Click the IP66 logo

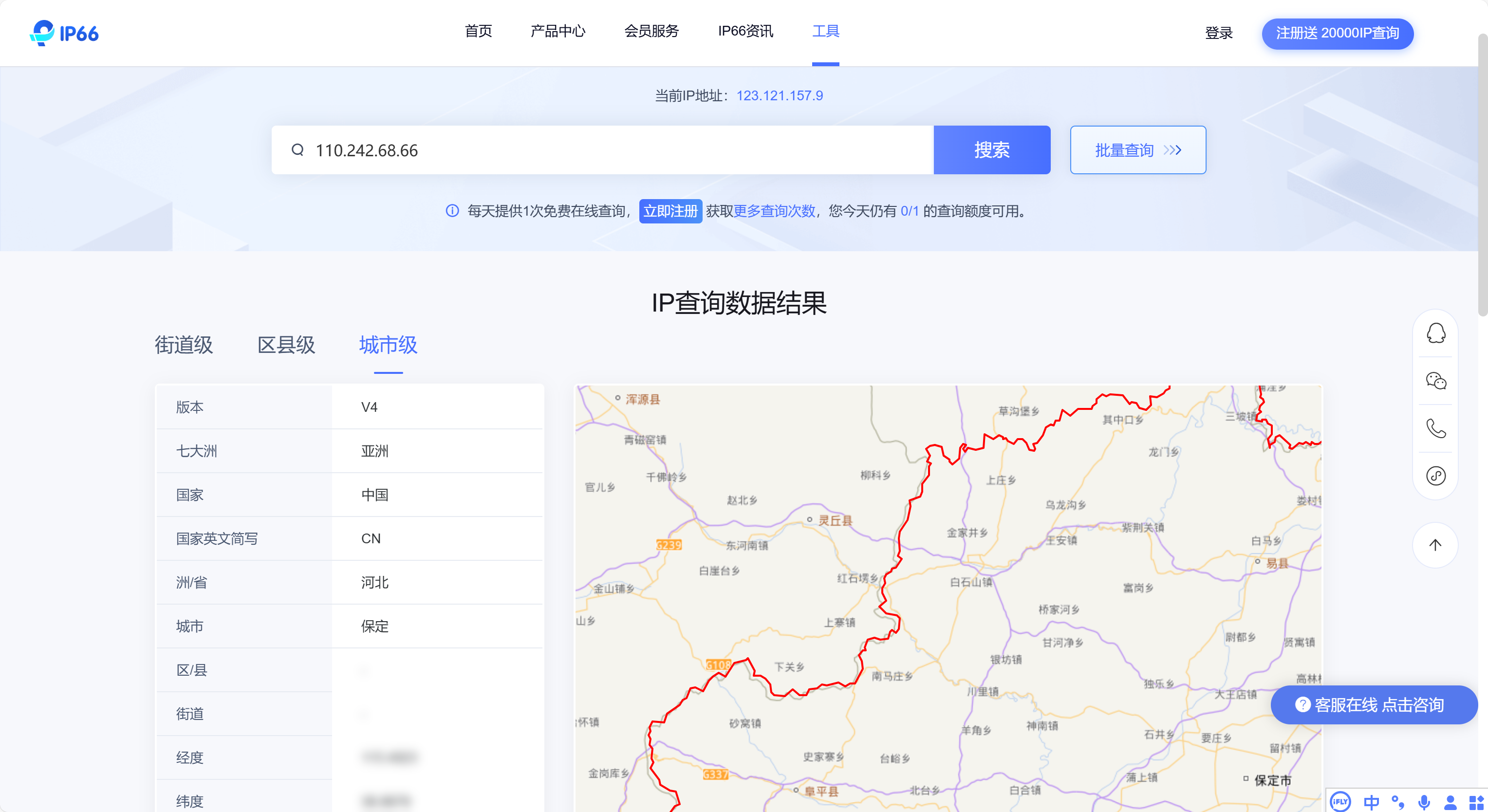[64, 33]
